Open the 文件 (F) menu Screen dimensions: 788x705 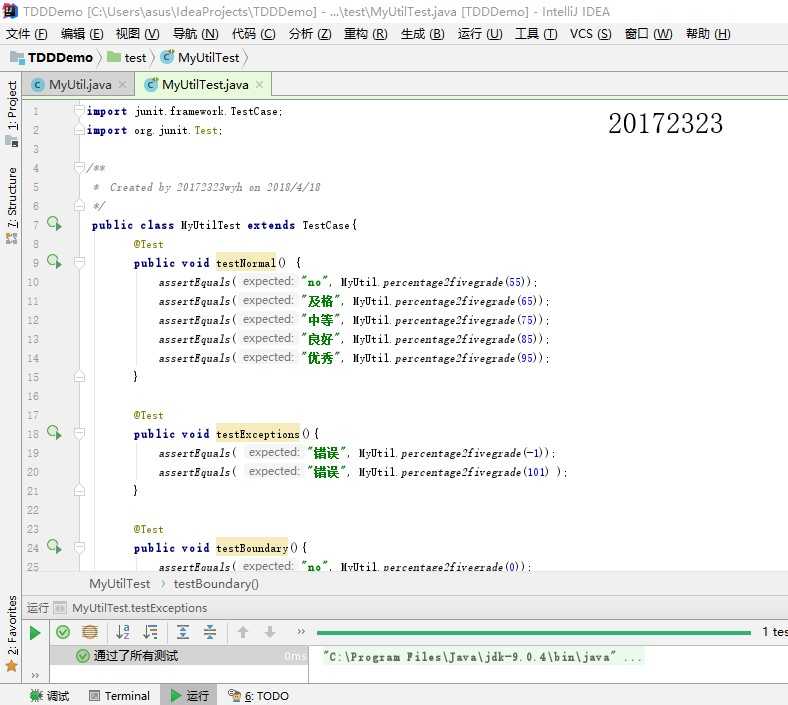pos(27,34)
